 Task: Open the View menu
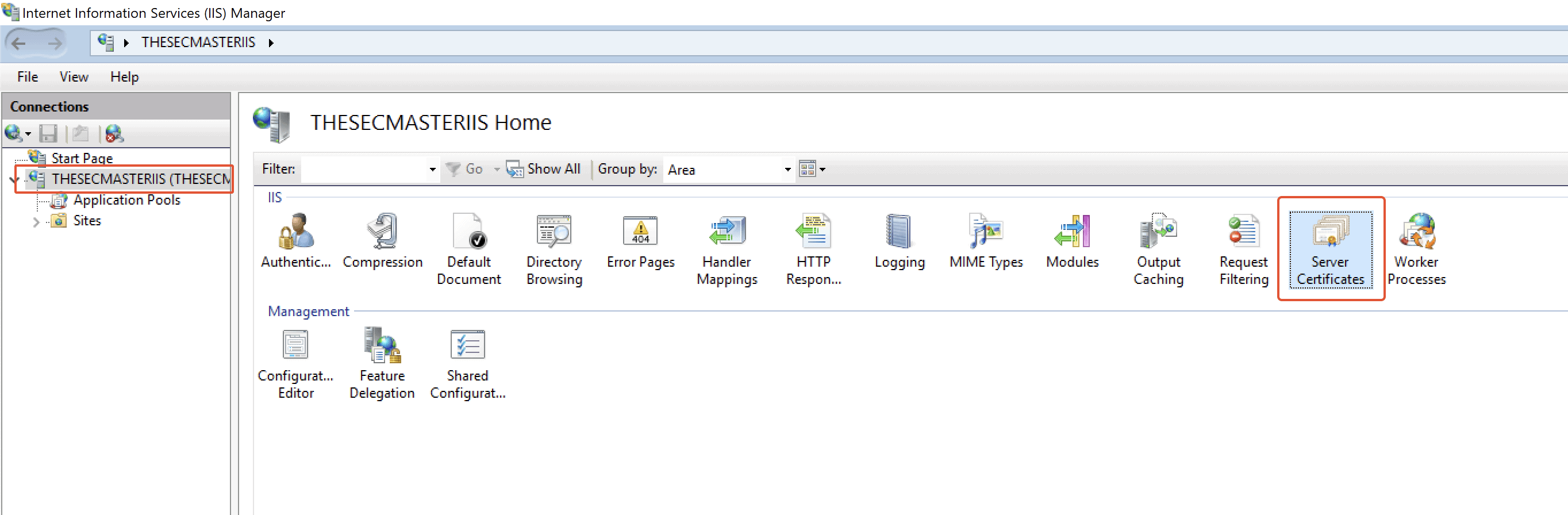click(x=74, y=76)
